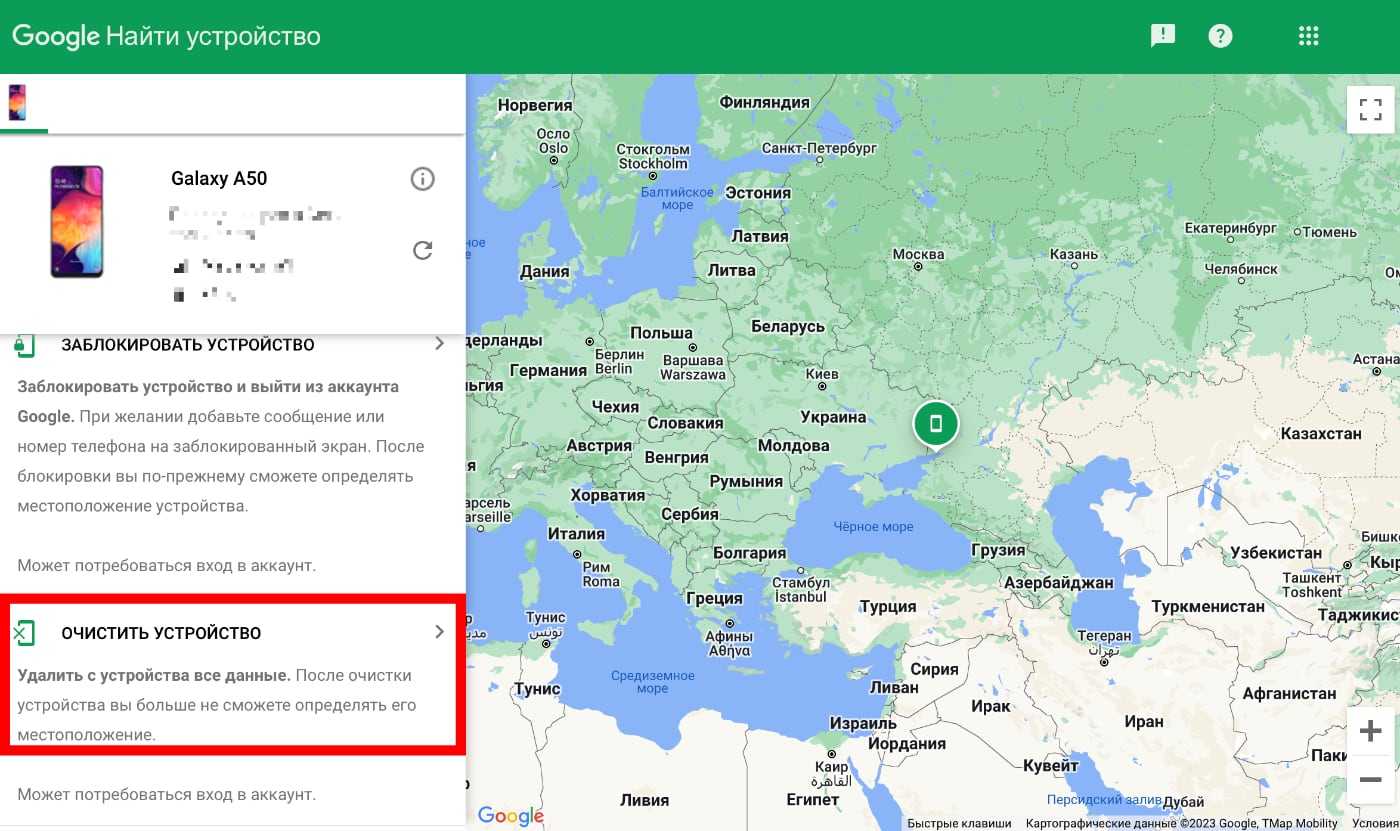This screenshot has width=1400, height=831.
Task: Click the Google logo on the map
Action: (510, 815)
